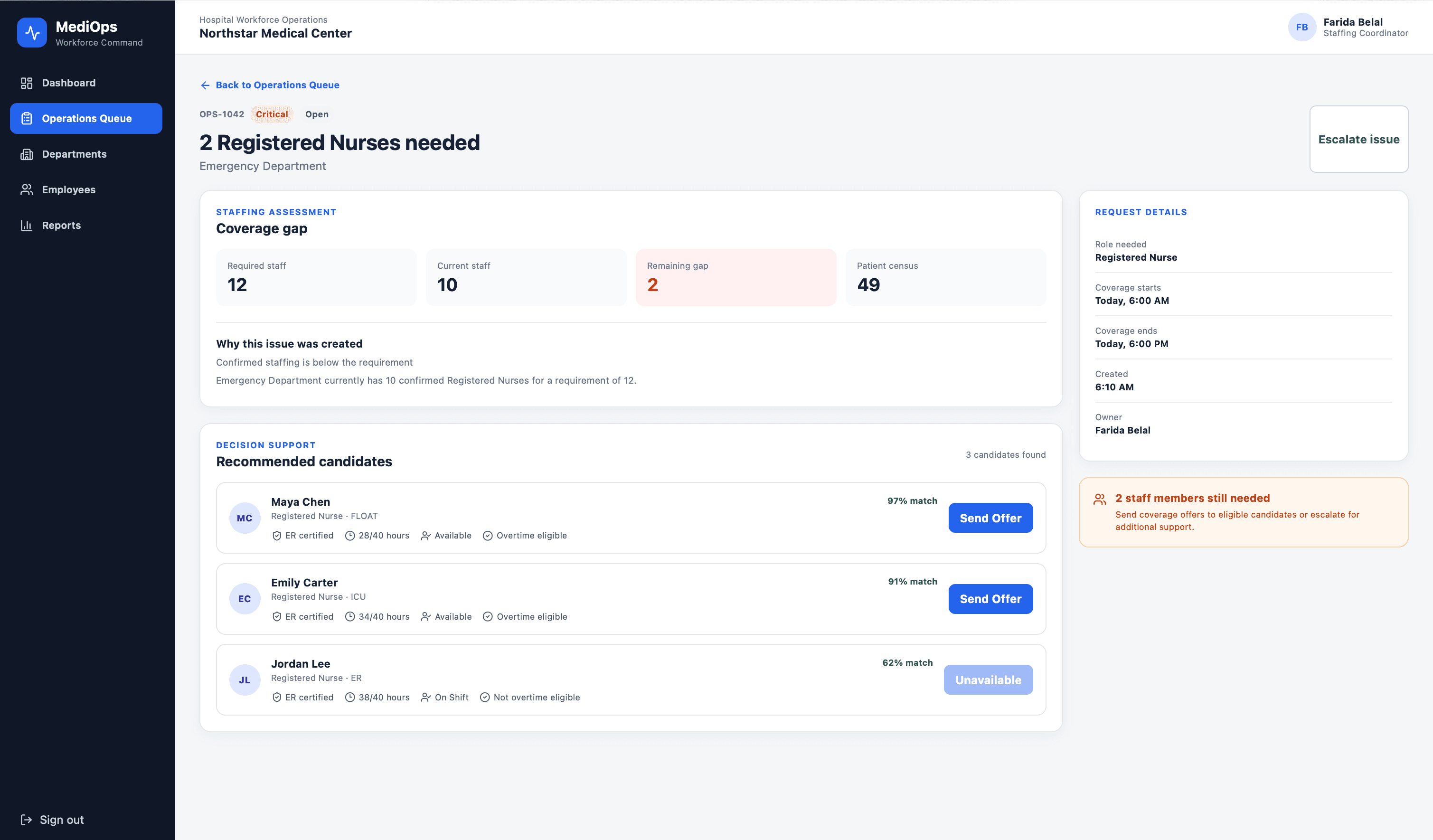Viewport: 1433px width, 840px height.
Task: Click the Patient census value 49
Action: click(868, 285)
